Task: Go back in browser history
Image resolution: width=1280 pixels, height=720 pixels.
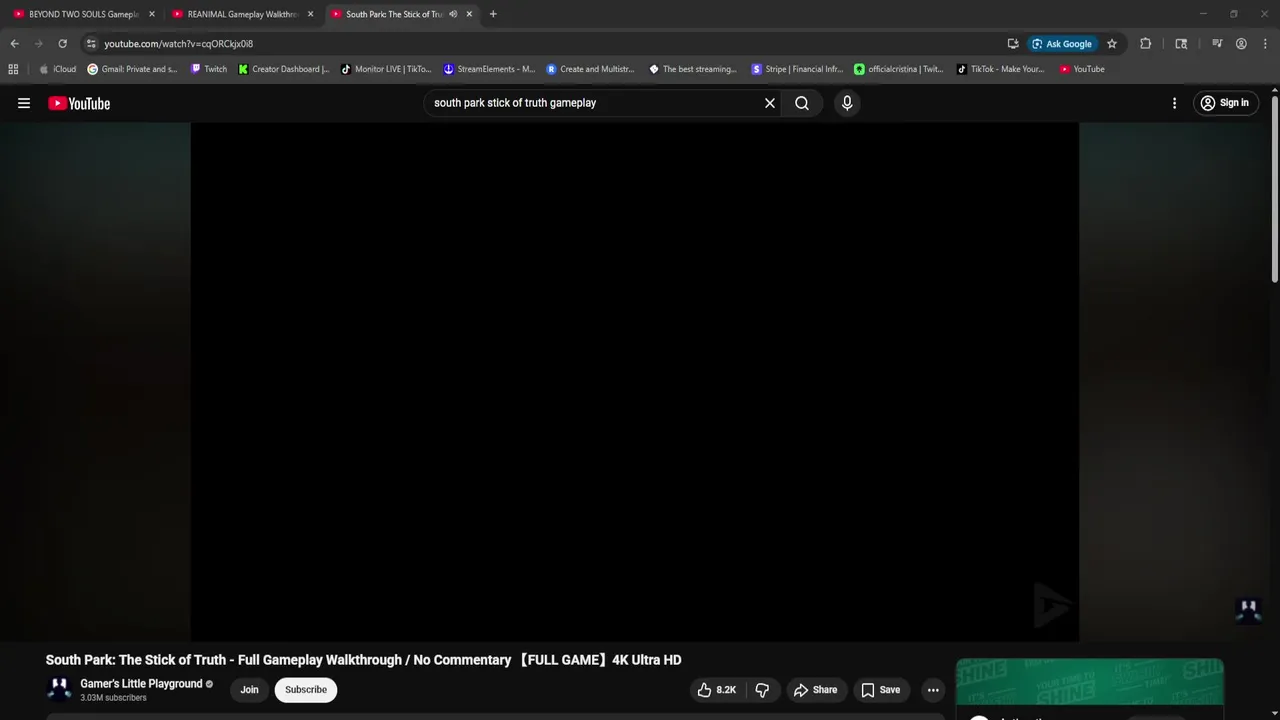Action: (x=15, y=44)
